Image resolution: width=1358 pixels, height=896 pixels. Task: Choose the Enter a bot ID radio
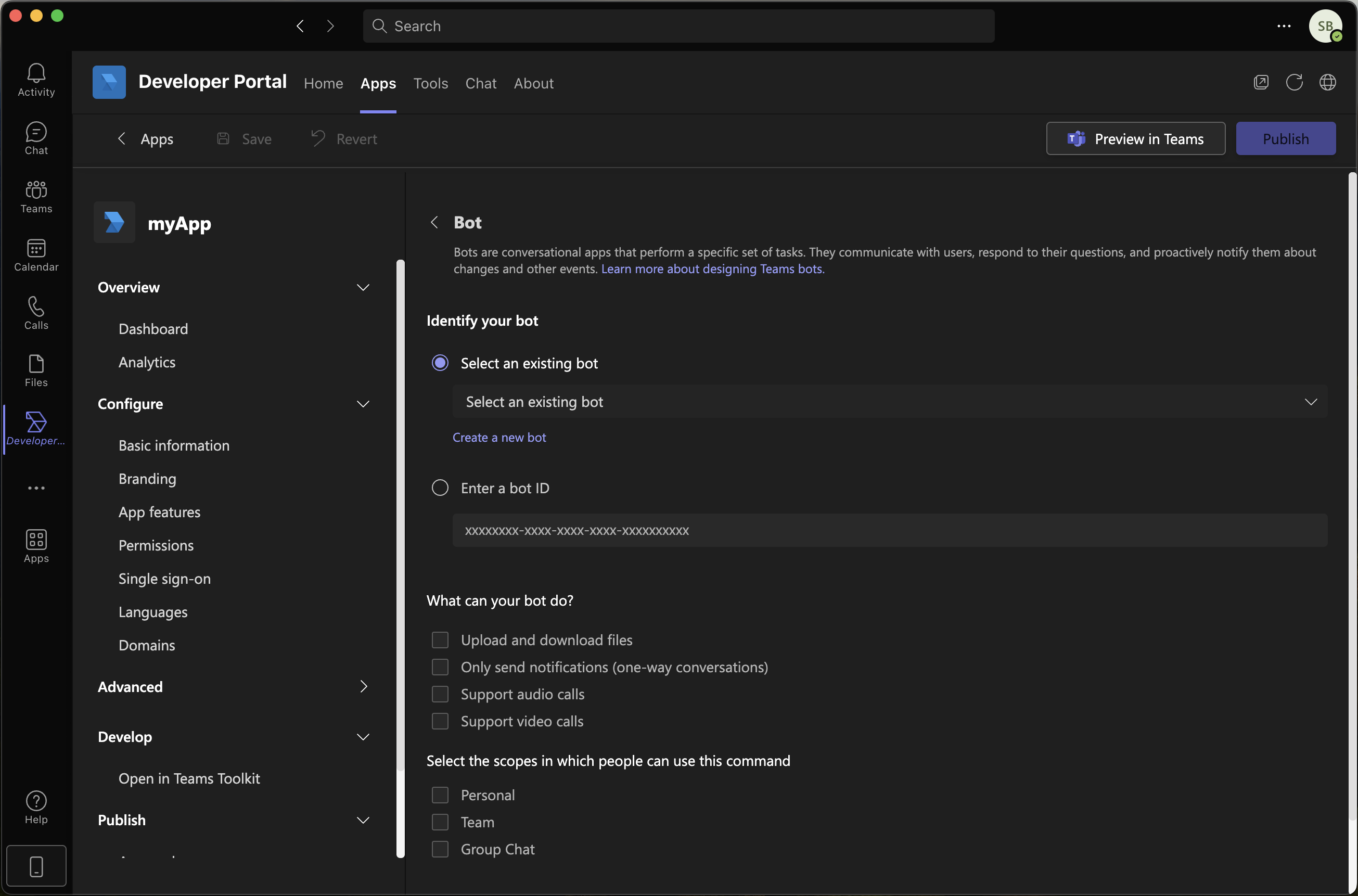440,488
